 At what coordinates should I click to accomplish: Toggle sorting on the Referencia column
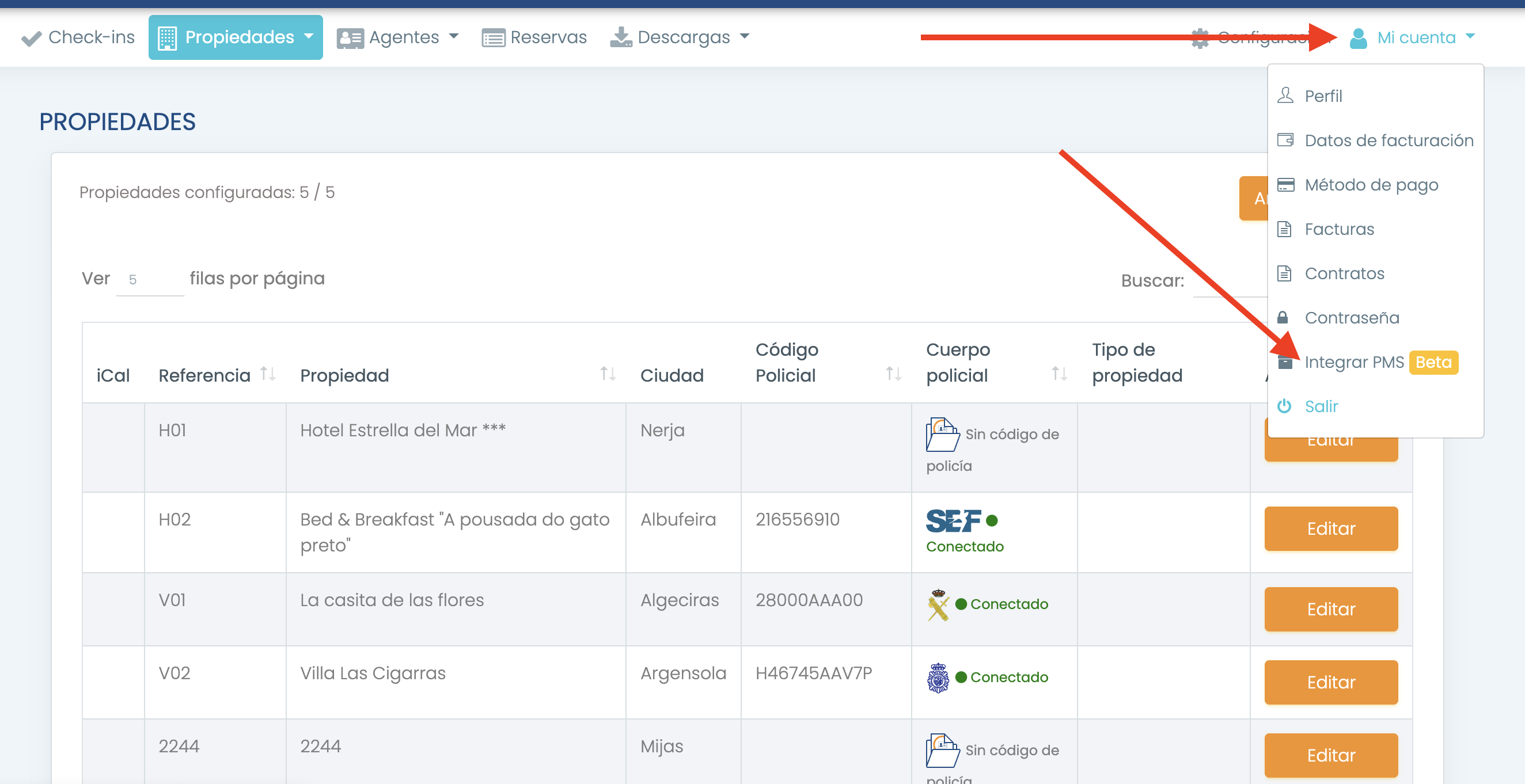[x=268, y=374]
